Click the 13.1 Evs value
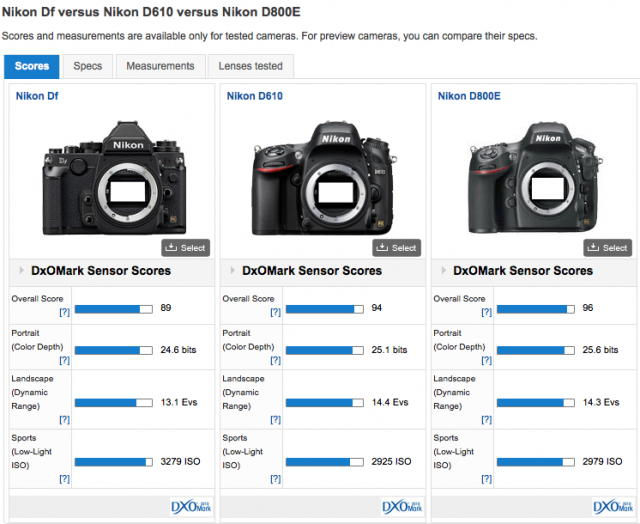Screen dimensions: 640x524 pos(179,402)
